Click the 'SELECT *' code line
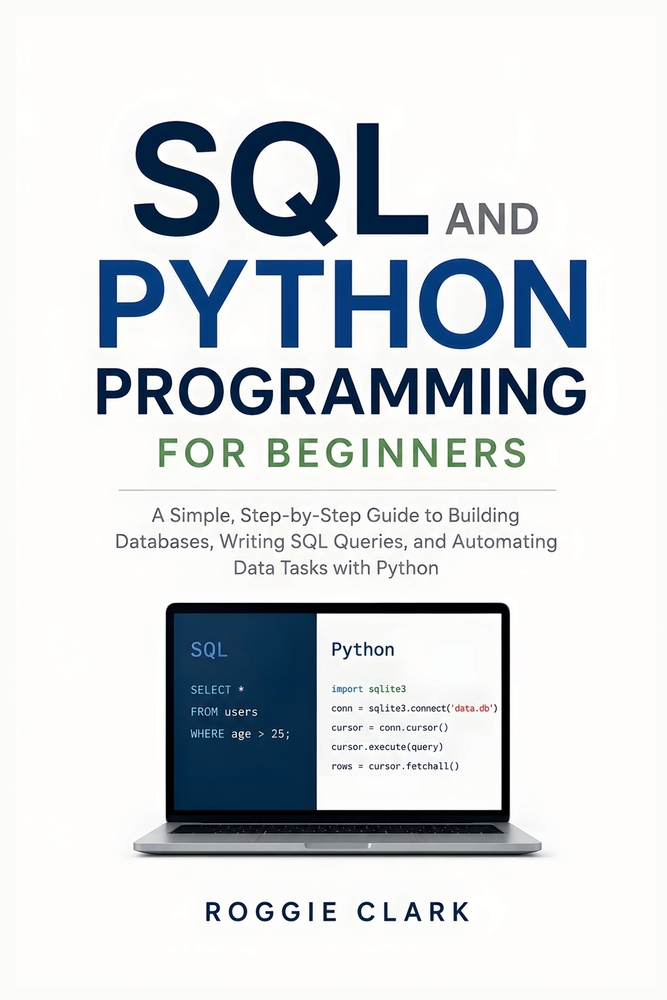The width and height of the screenshot is (667, 1000). 217,690
